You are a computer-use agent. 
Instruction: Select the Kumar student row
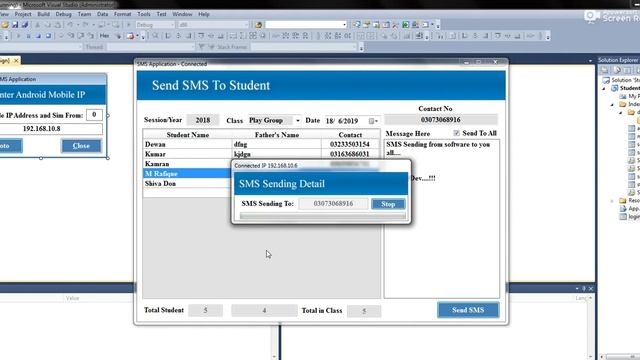[x=261, y=154]
